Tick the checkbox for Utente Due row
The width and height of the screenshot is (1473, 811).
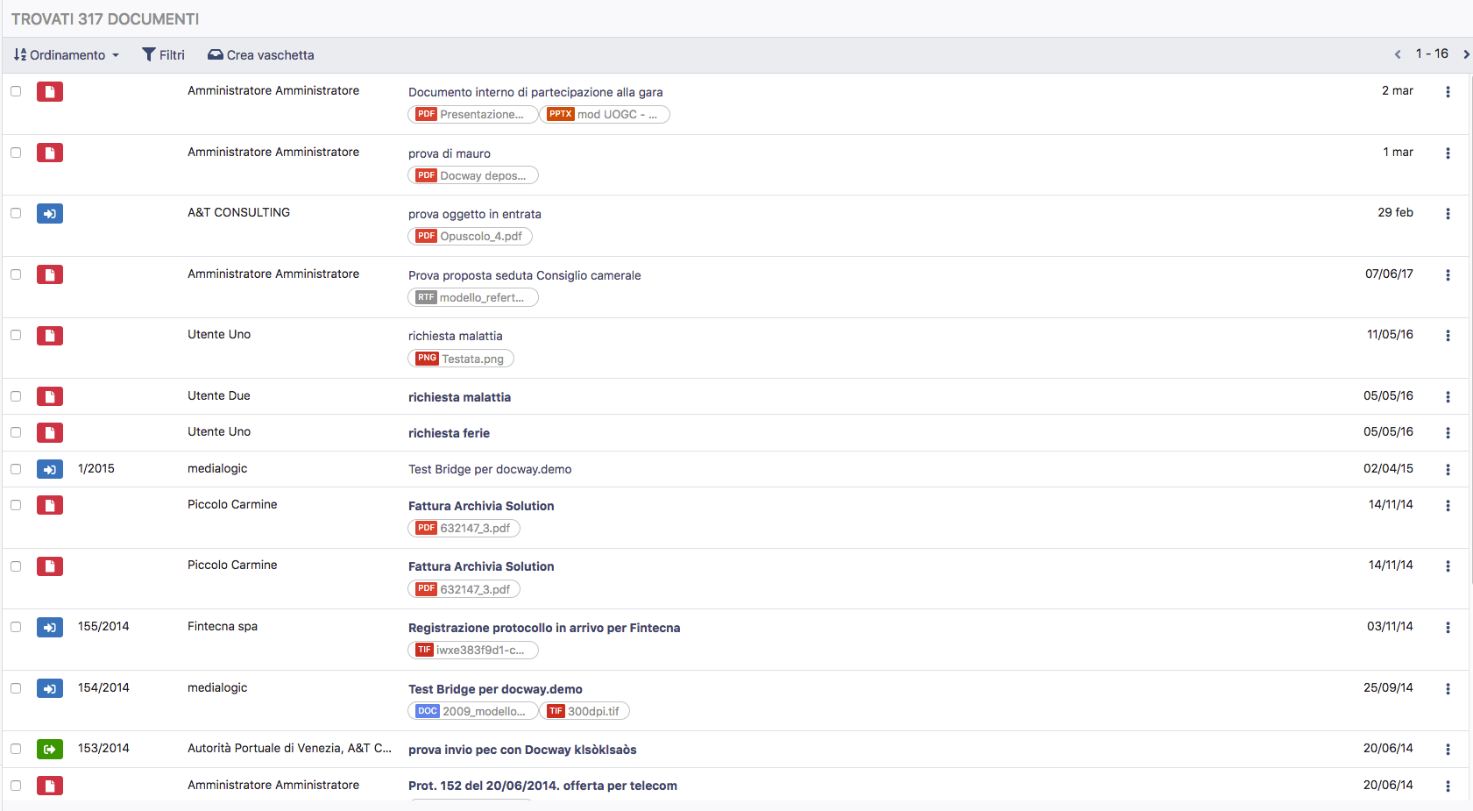(15, 396)
